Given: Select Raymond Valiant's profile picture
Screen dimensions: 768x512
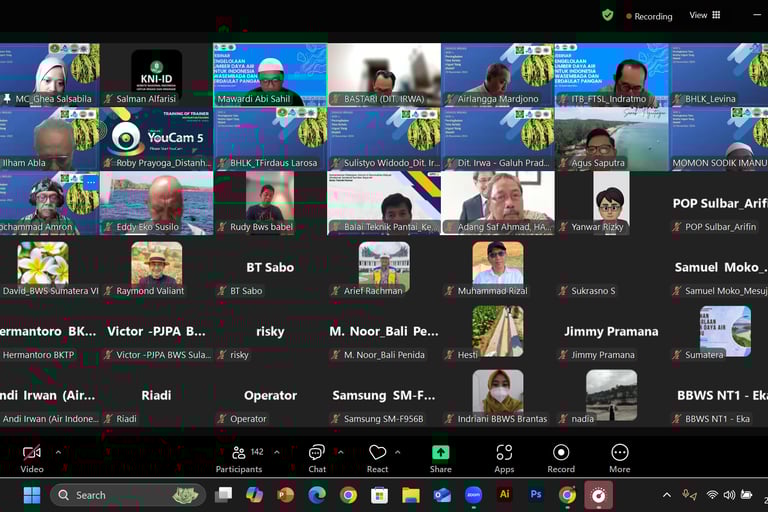Looking at the screenshot, I should coord(156,265).
